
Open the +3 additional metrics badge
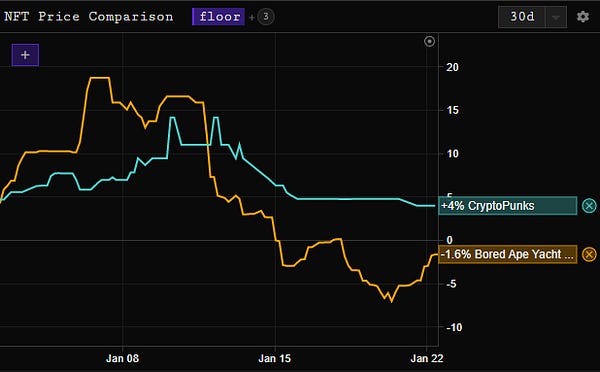coord(266,17)
